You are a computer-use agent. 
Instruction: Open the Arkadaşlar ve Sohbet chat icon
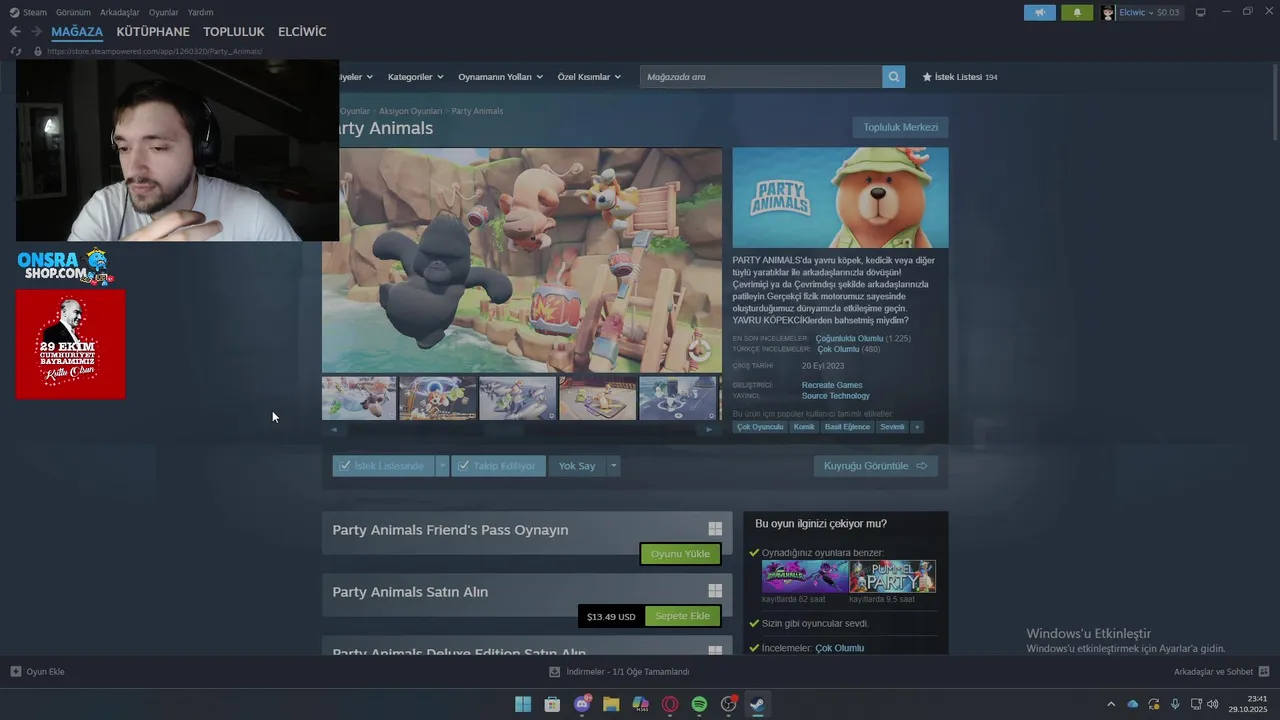tap(1264, 672)
